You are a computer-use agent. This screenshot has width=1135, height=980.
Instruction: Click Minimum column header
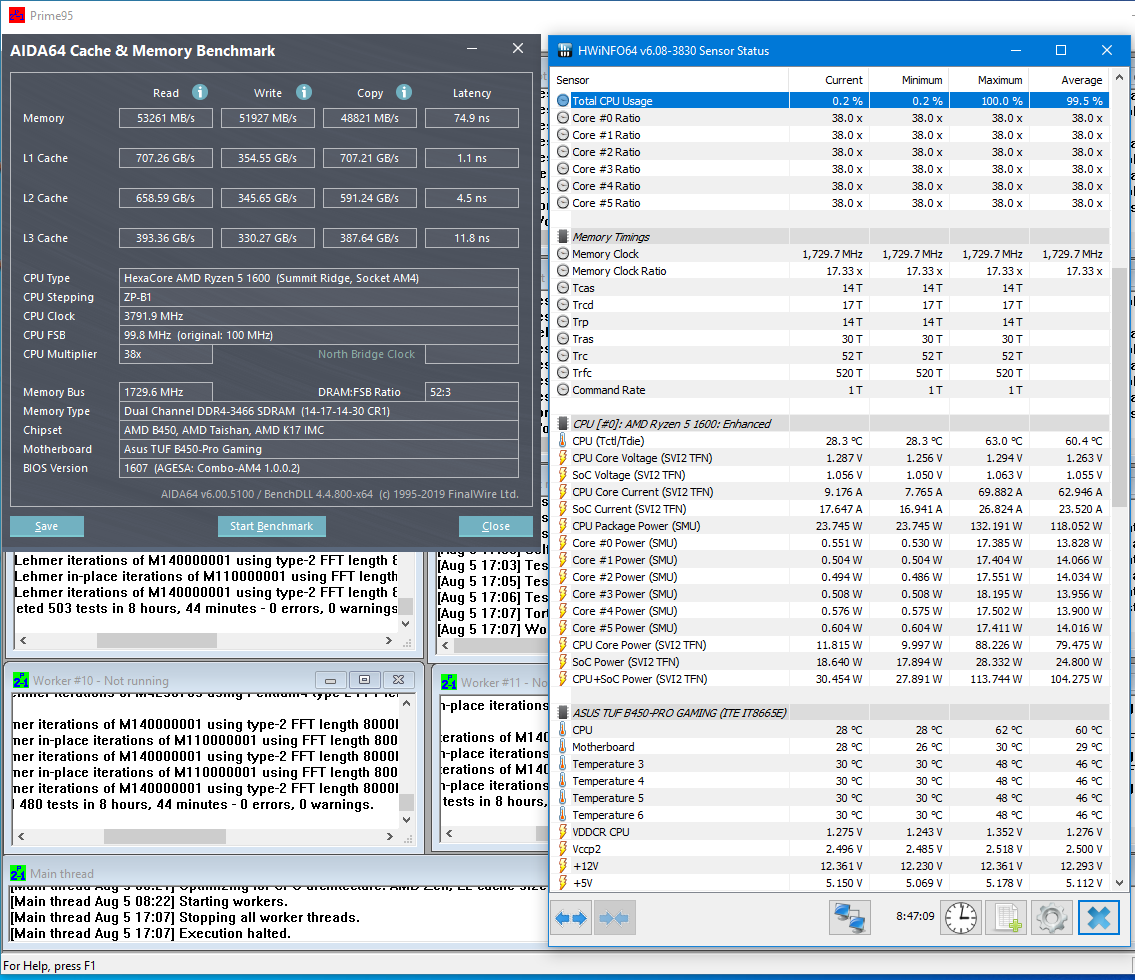909,80
